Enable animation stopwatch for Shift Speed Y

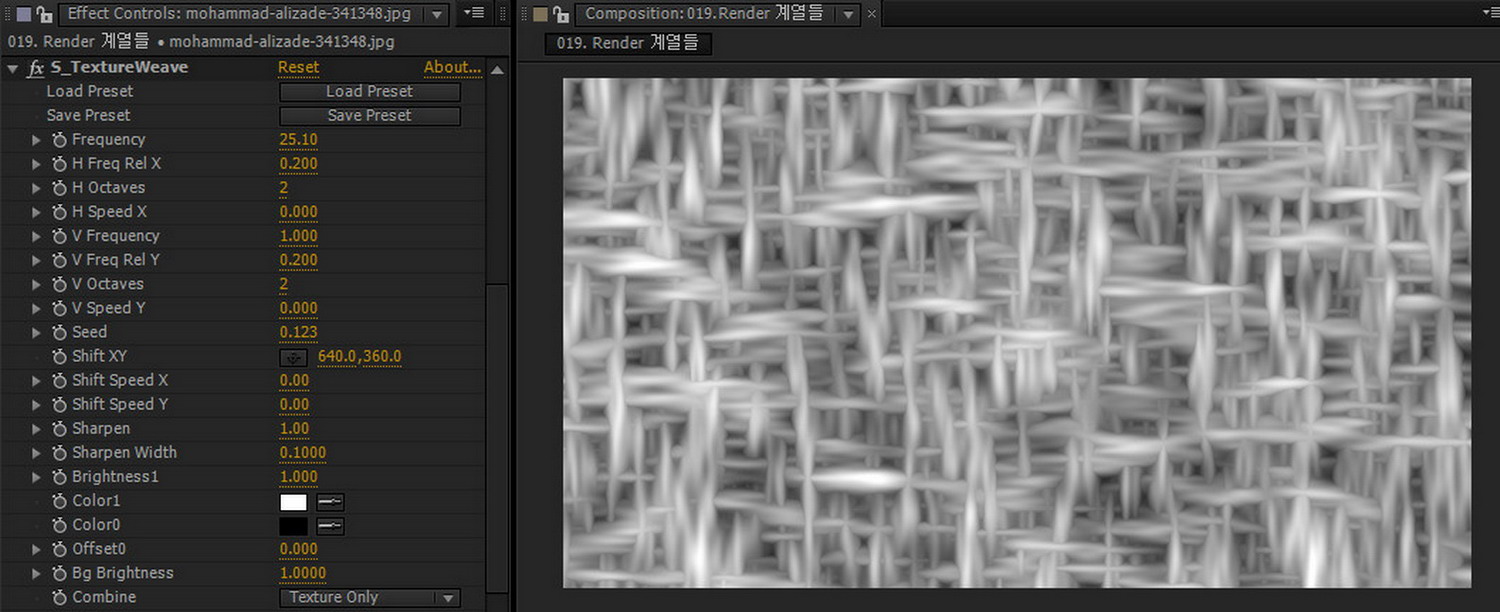pyautogui.click(x=59, y=404)
